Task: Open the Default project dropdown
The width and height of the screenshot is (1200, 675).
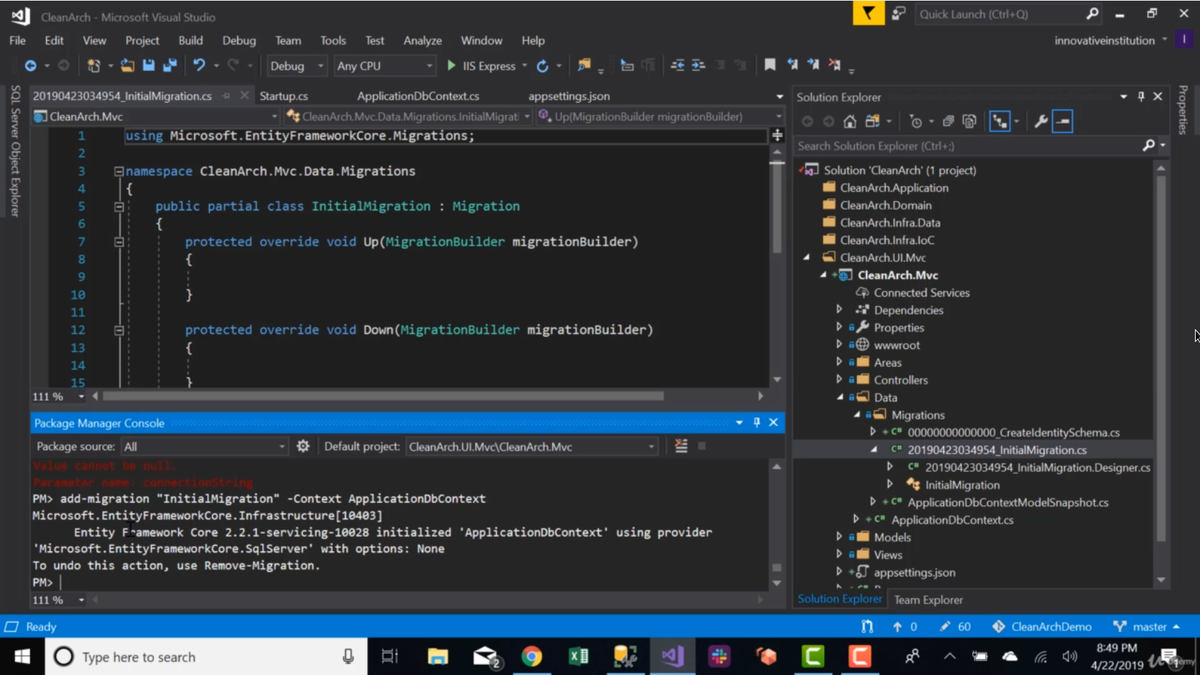Action: (532, 446)
